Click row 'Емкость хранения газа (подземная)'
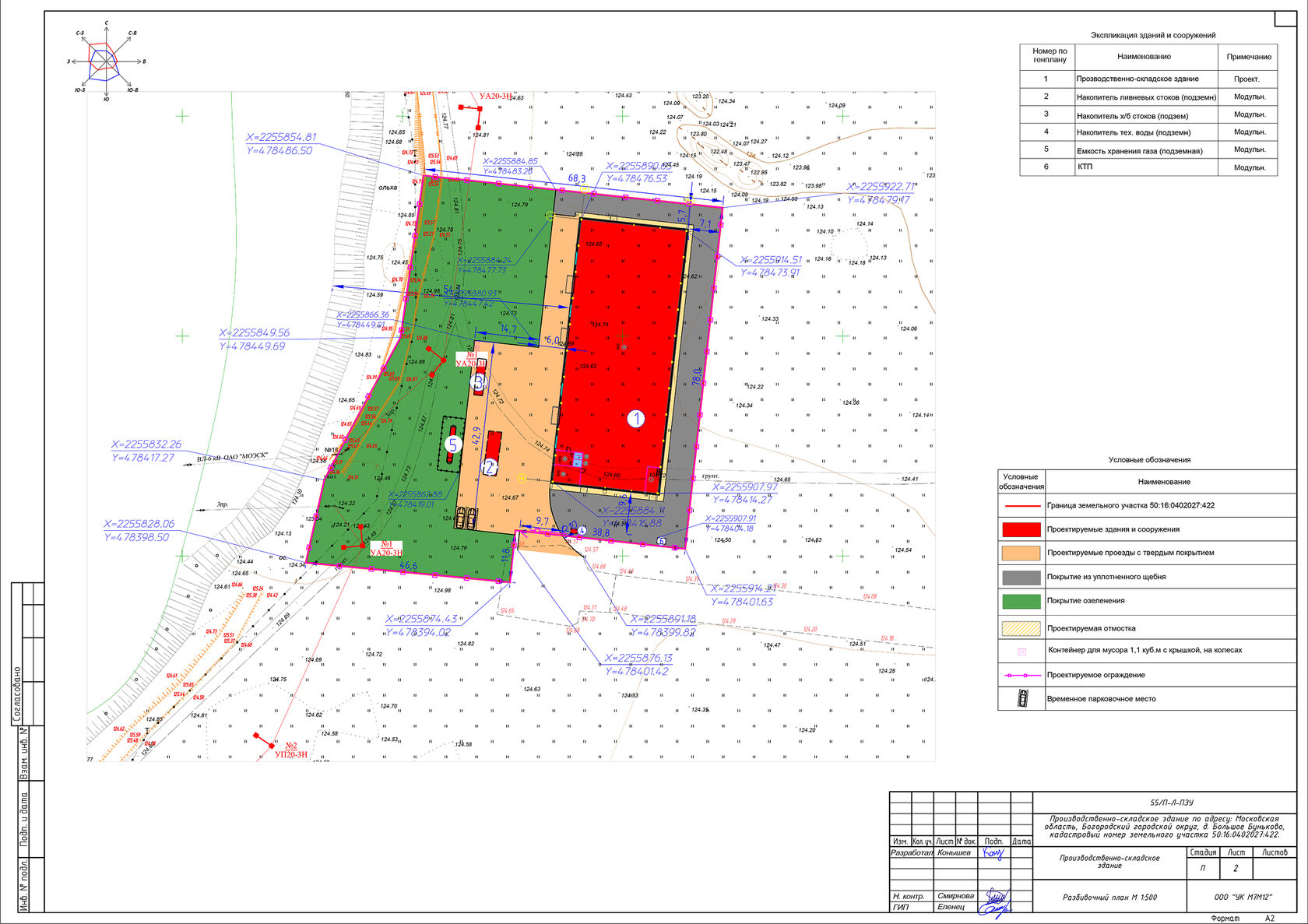This screenshot has width=1308, height=924. point(1148,149)
